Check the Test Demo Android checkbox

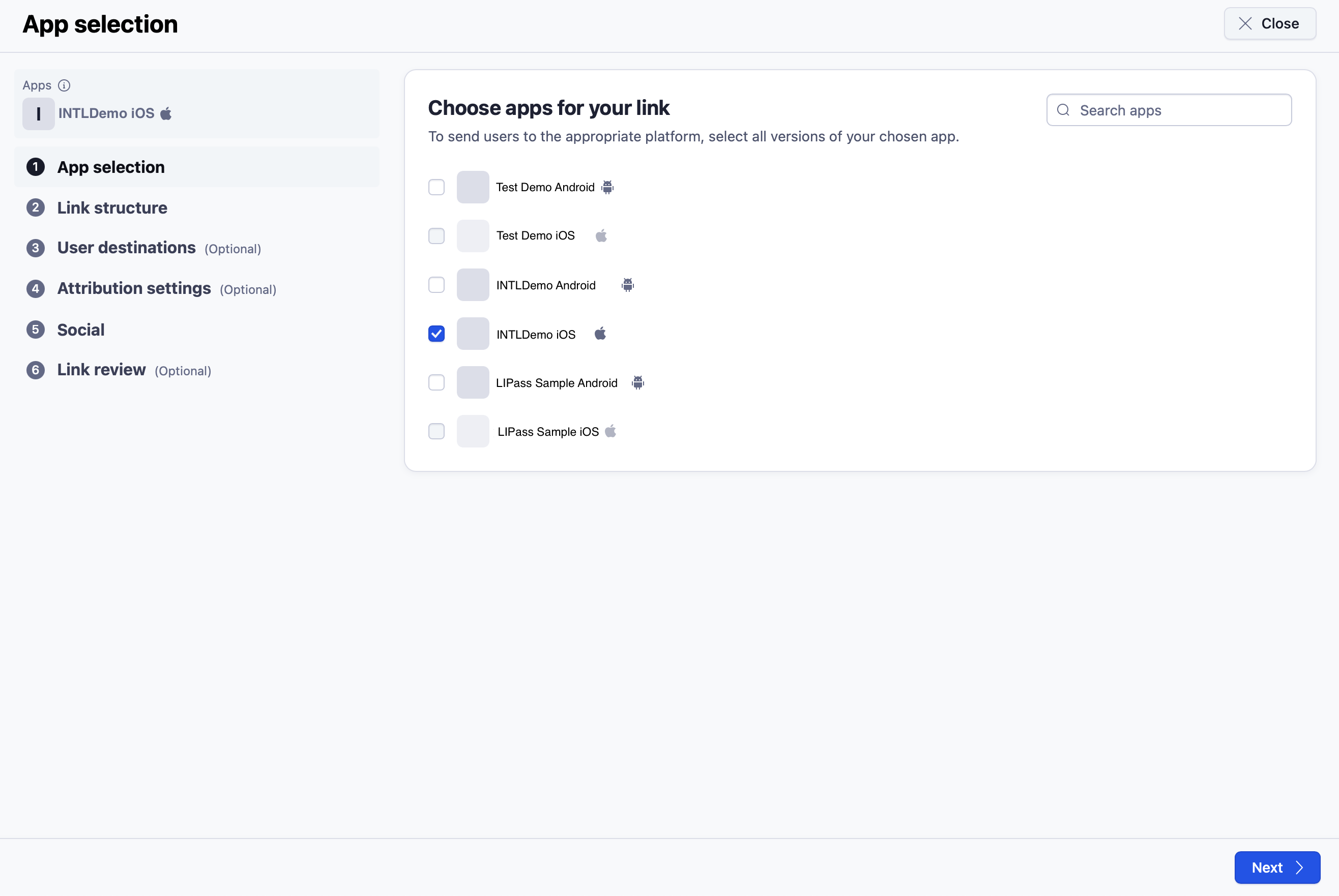(436, 187)
